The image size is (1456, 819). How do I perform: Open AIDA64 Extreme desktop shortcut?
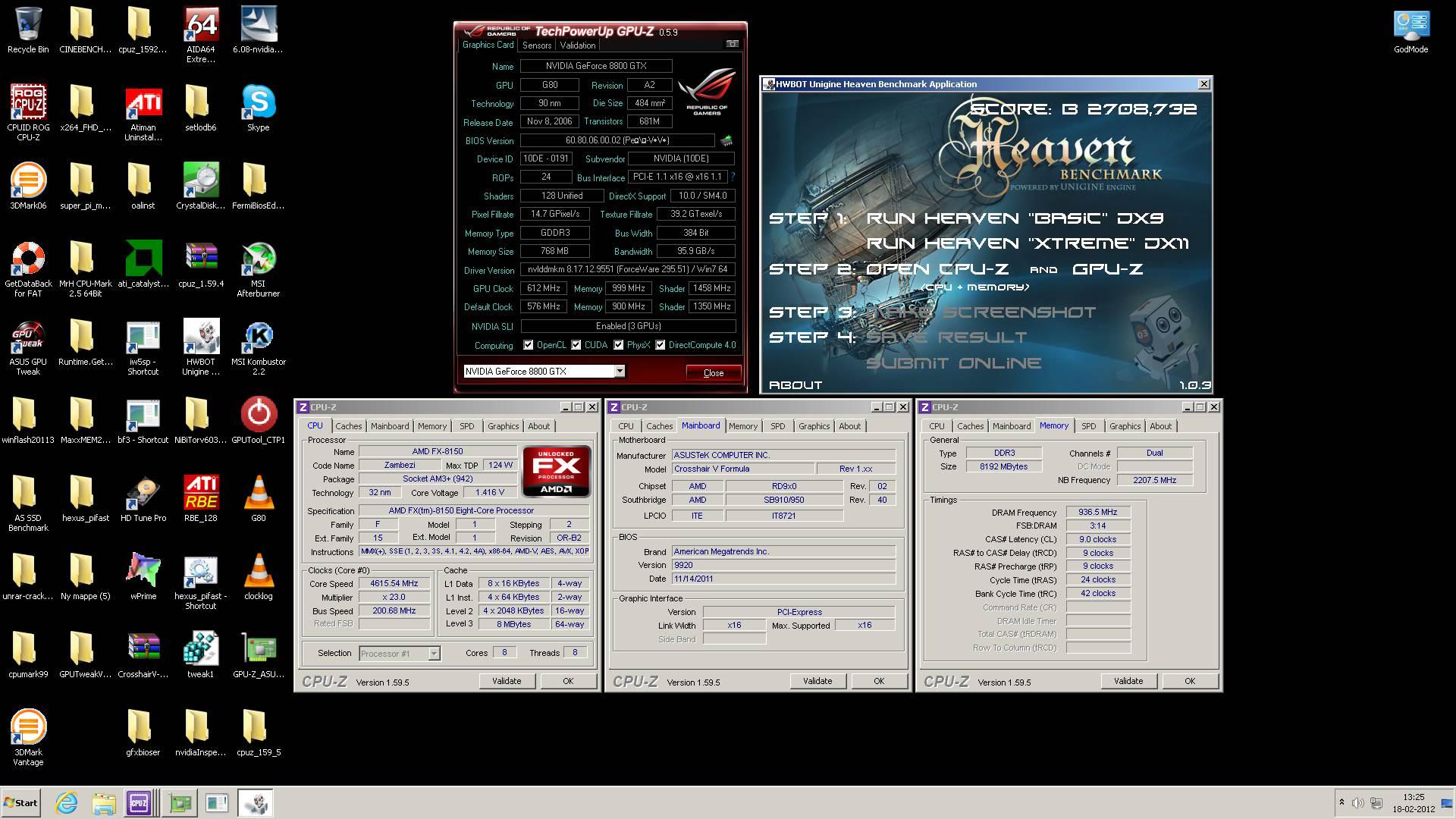(201, 35)
